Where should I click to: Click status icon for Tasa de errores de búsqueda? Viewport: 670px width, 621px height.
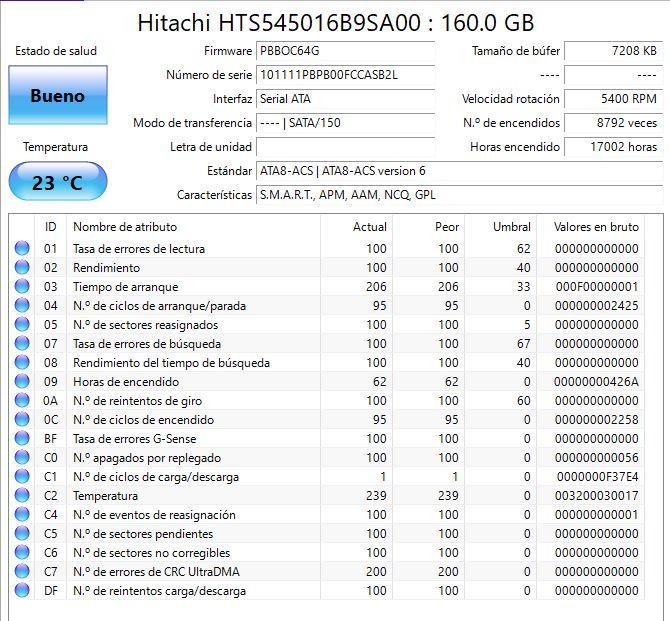(22, 344)
